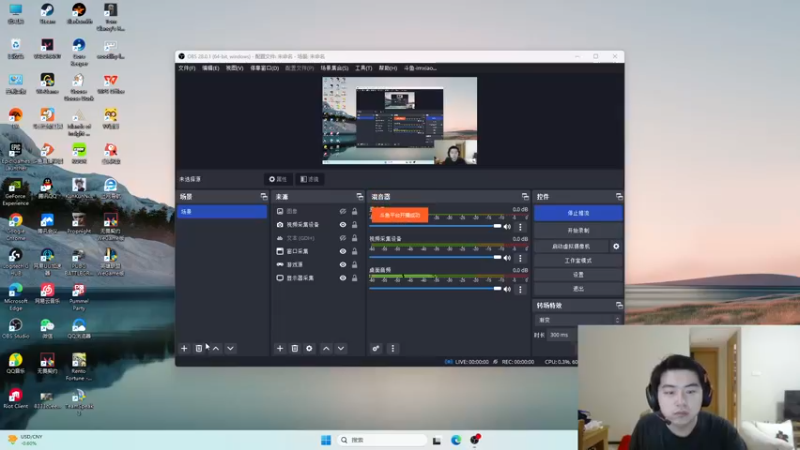Open 设置 settings button in controls
This screenshot has height=450, width=800.
pos(578,275)
